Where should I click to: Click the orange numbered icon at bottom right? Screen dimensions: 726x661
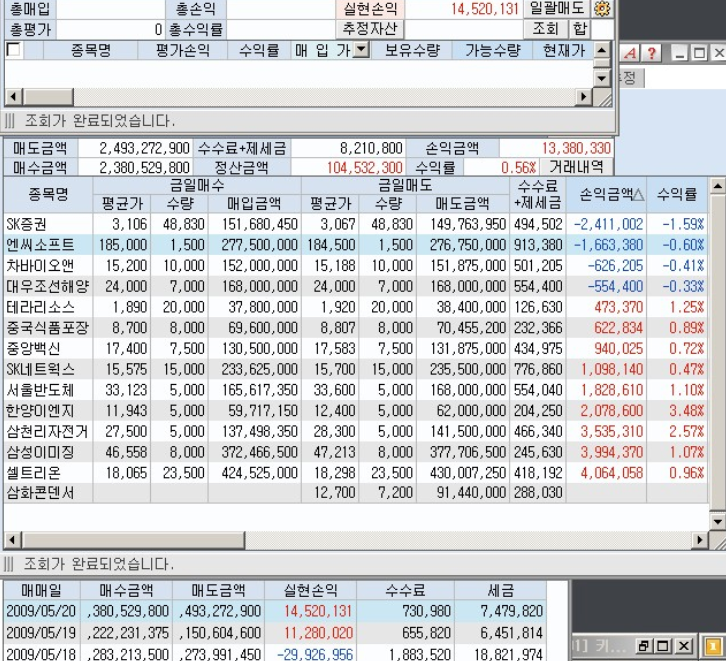pos(713,646)
